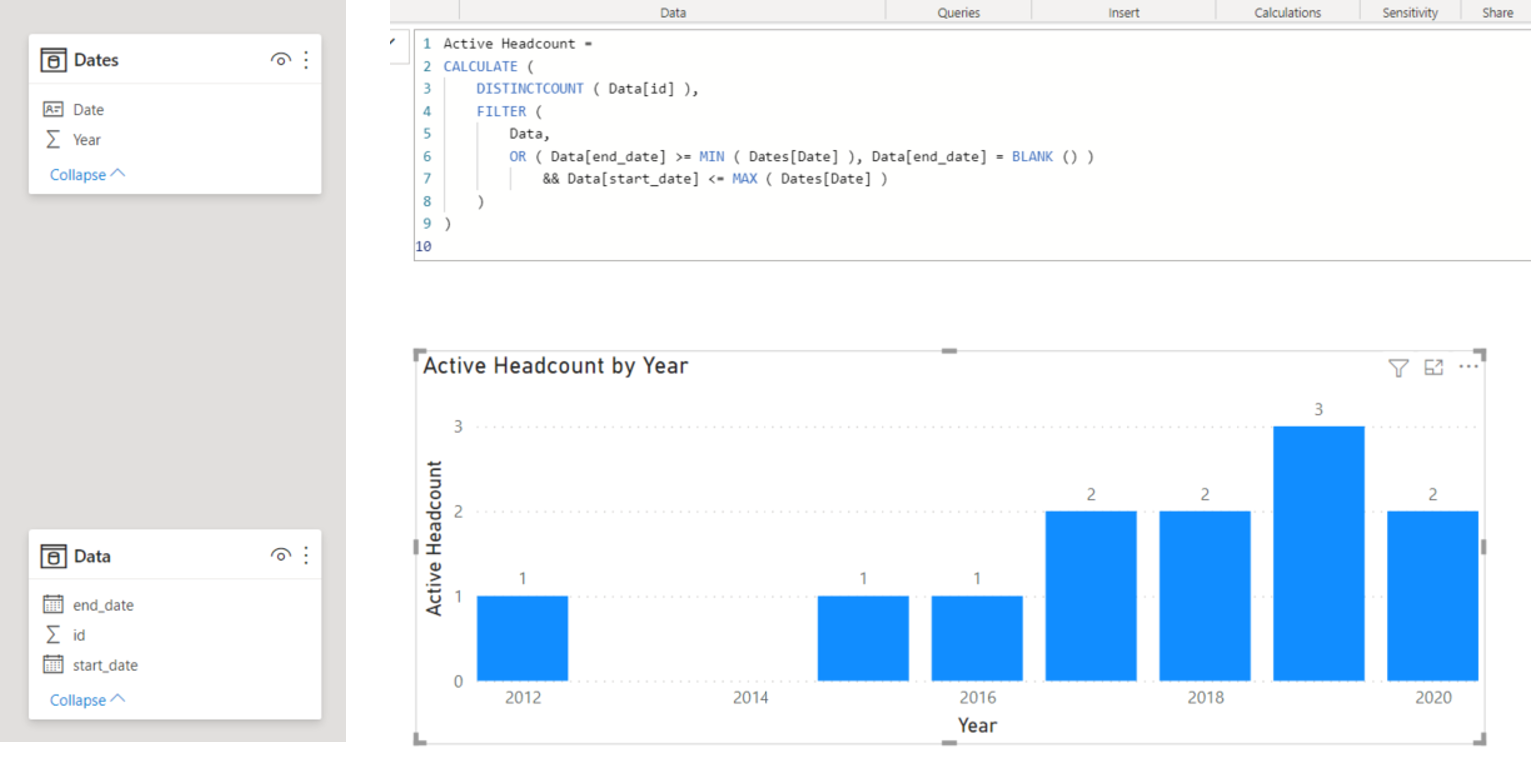
Task: Click the 2018 bar in the chart
Action: tap(1205, 596)
